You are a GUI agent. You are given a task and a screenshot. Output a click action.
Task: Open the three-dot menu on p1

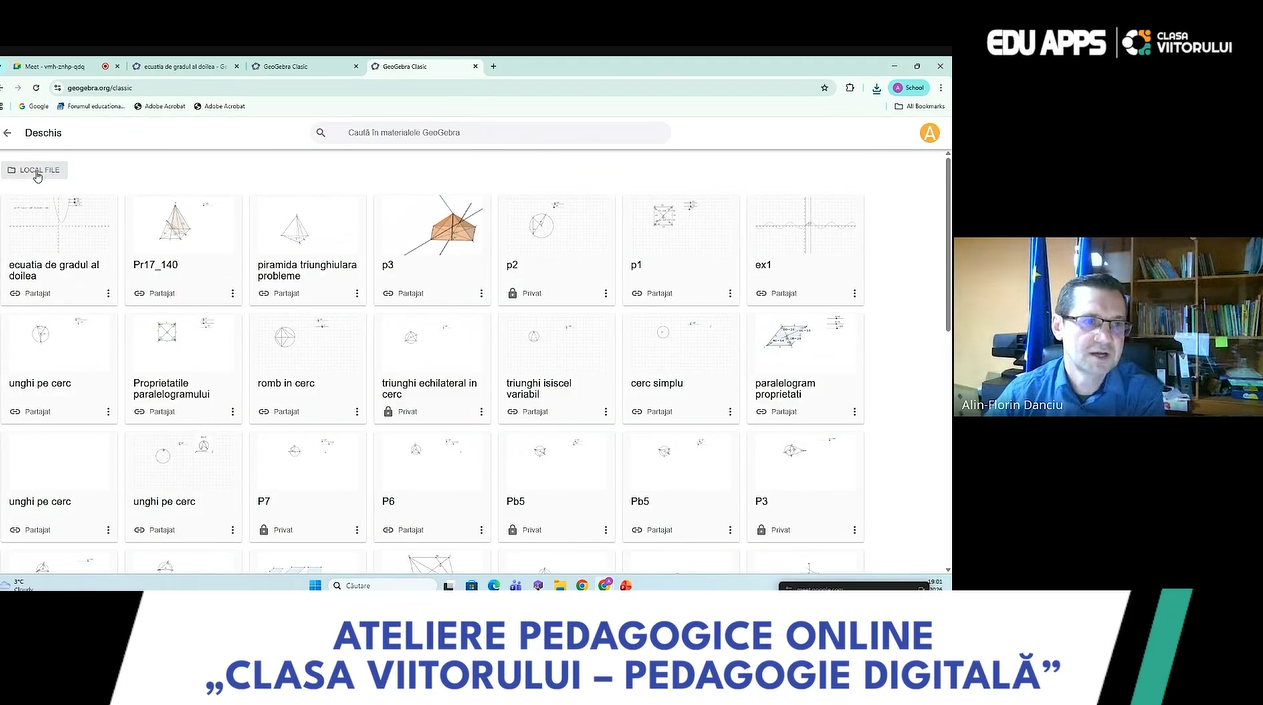pyautogui.click(x=730, y=294)
